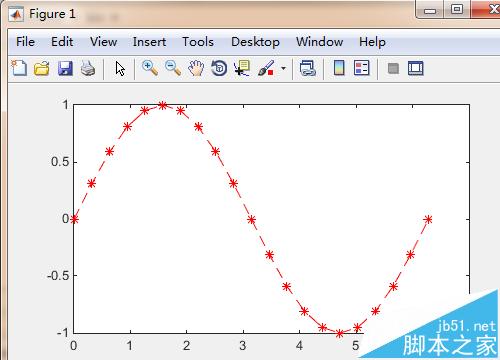500x360 pixels.
Task: Enable the Pan hand tool
Action: coord(196,68)
